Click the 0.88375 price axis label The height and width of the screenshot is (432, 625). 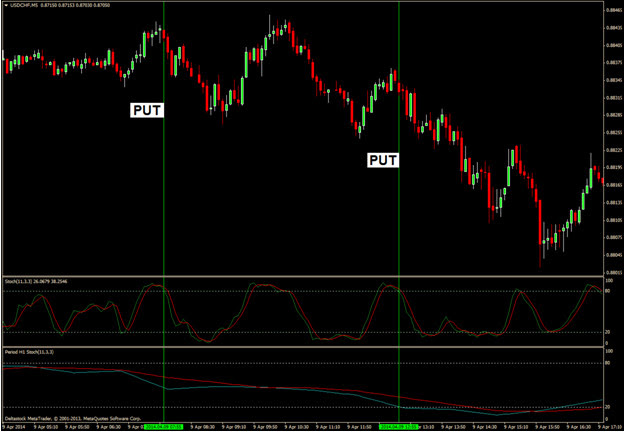tap(614, 63)
